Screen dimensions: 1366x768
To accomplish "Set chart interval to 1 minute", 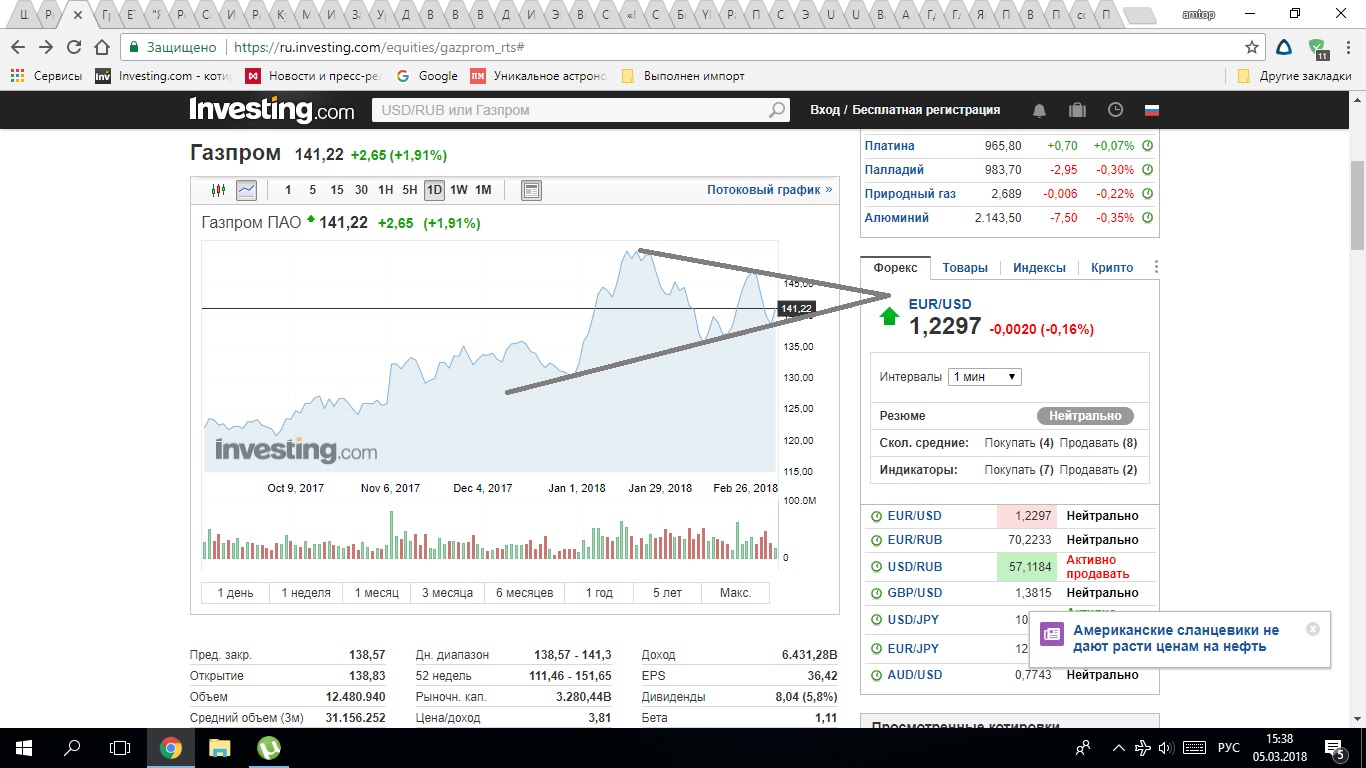I will click(x=289, y=190).
